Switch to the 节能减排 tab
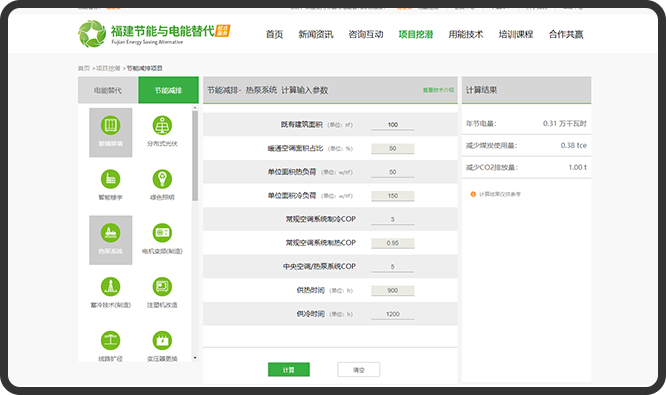The height and width of the screenshot is (395, 666). tap(168, 90)
